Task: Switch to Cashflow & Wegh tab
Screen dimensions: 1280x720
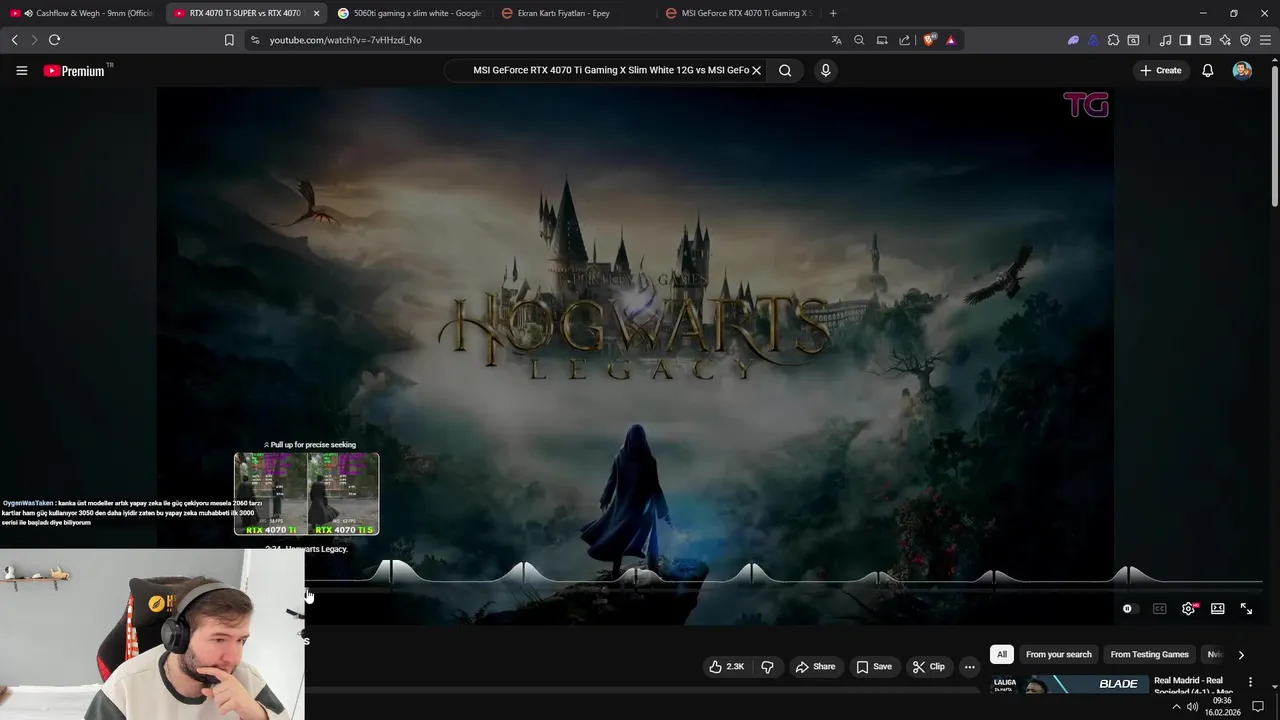Action: click(x=82, y=13)
